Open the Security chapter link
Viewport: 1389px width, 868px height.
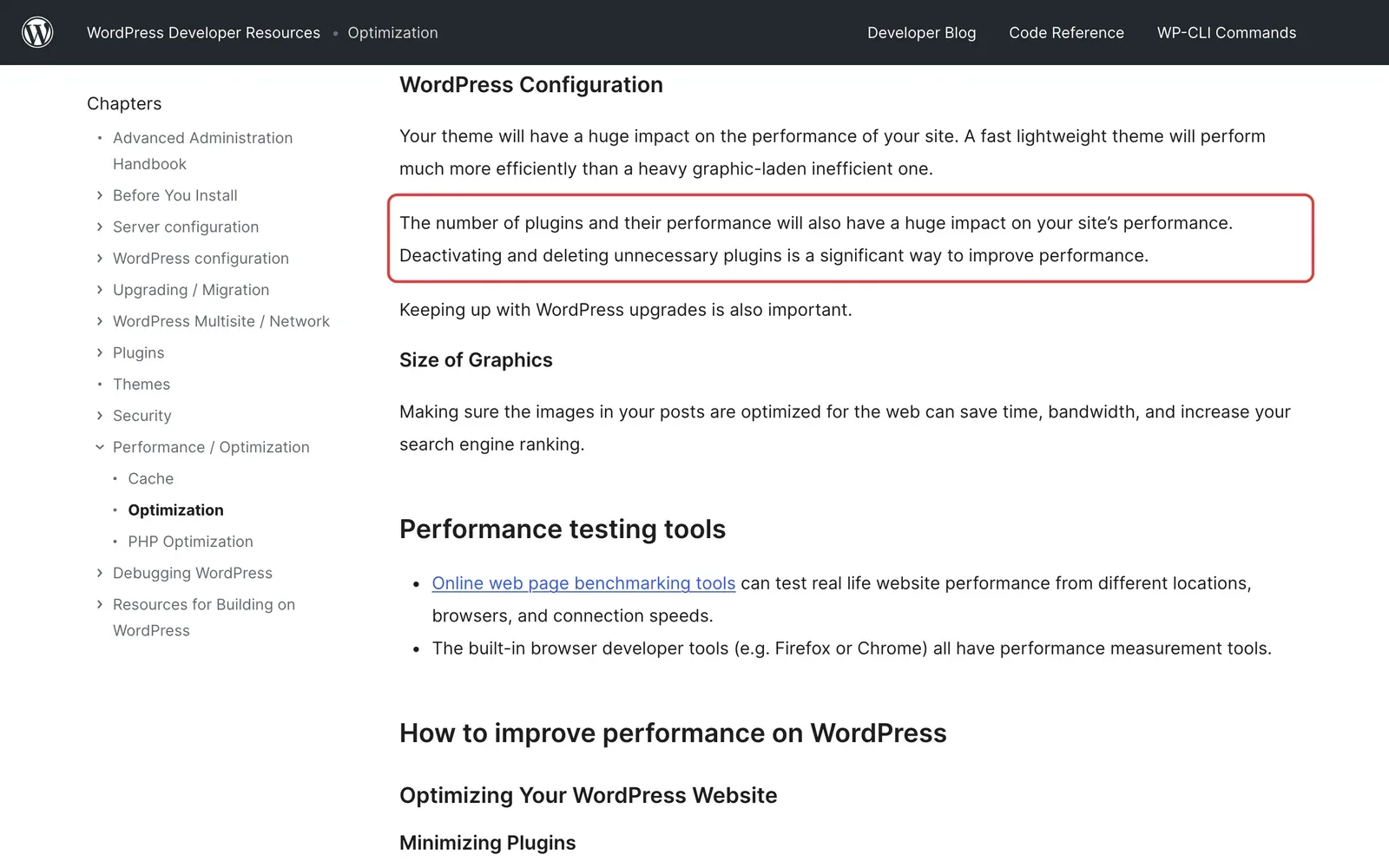[x=142, y=416]
